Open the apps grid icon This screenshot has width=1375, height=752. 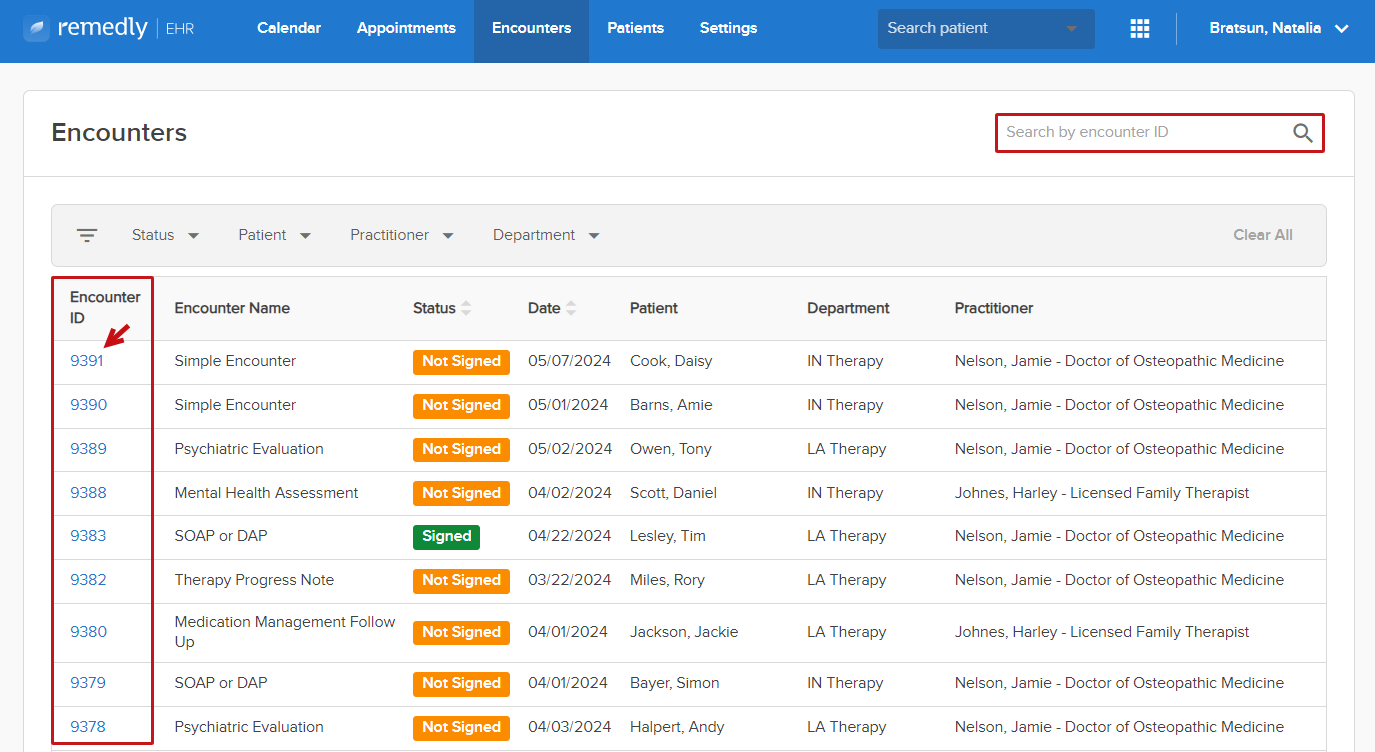pyautogui.click(x=1140, y=29)
